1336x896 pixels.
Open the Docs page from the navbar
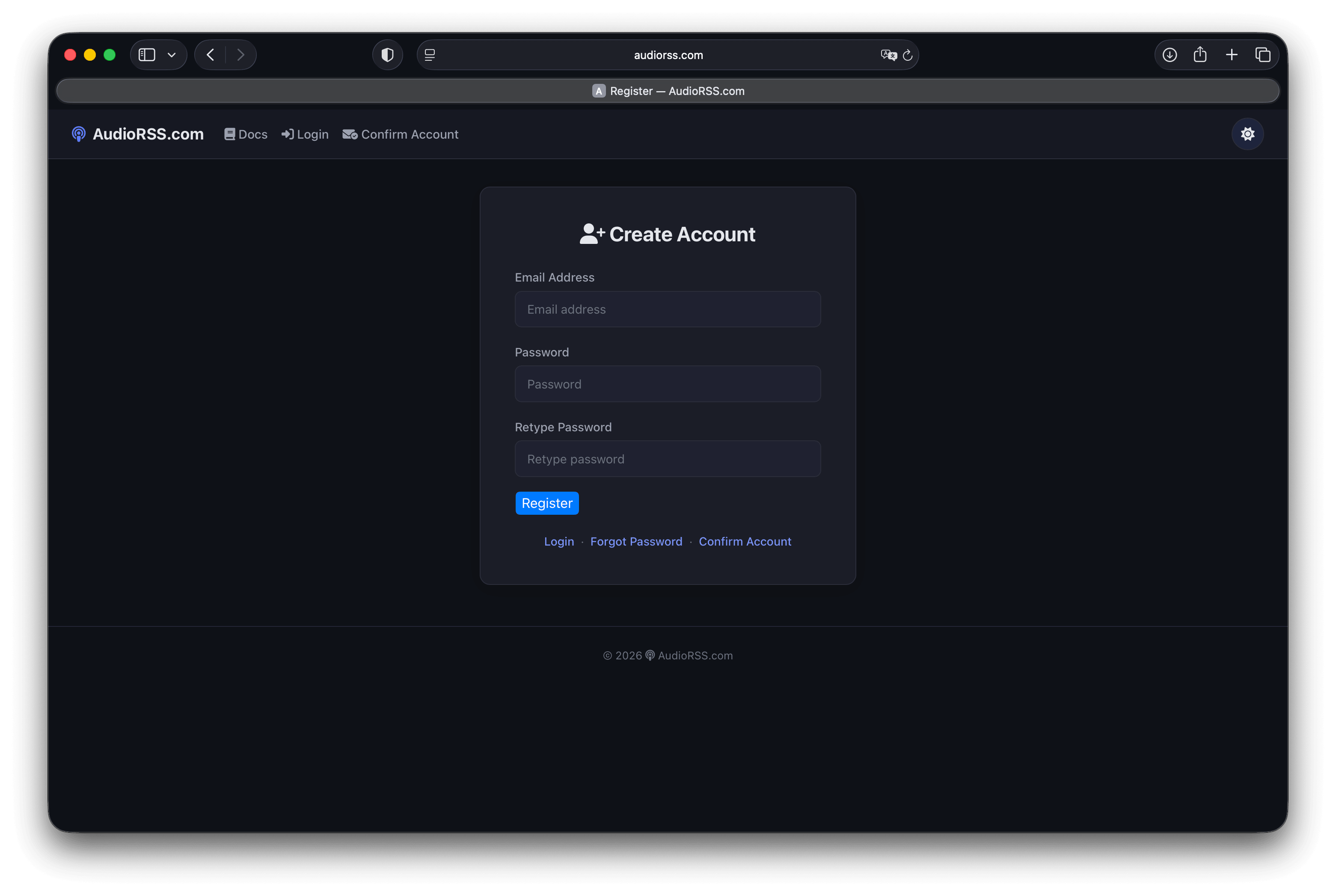(246, 134)
